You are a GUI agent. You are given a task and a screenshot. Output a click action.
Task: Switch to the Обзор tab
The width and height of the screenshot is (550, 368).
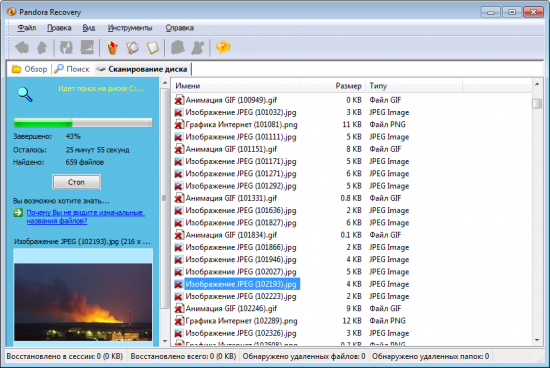[30, 69]
